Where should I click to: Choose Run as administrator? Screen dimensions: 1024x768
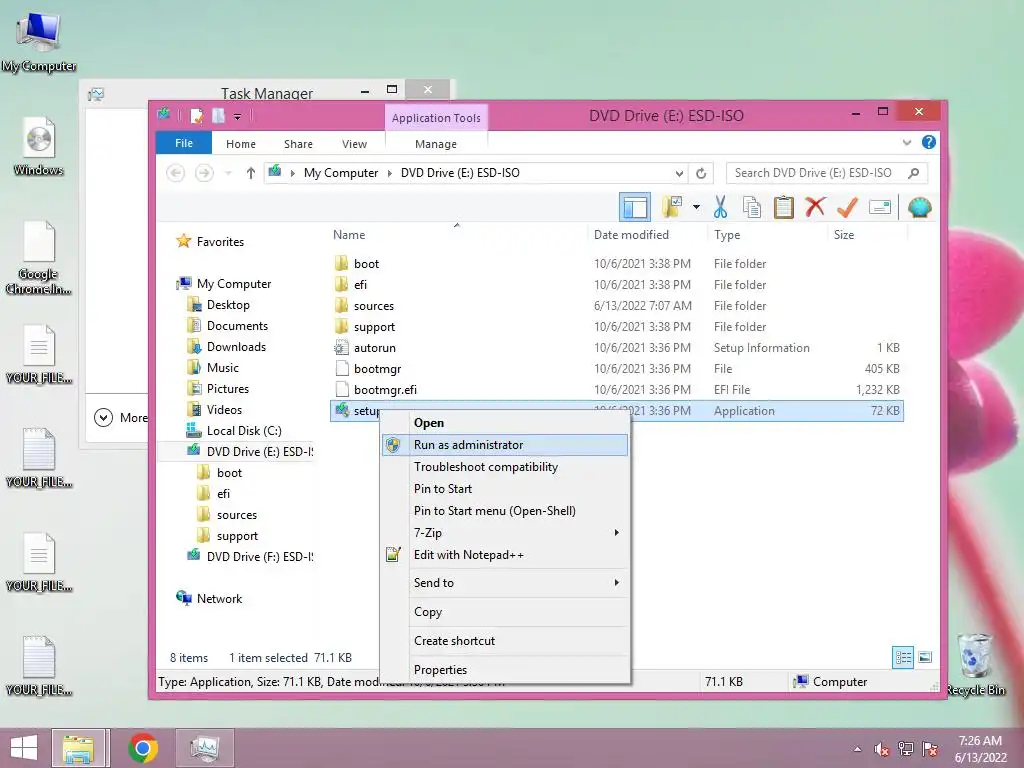tap(505, 445)
